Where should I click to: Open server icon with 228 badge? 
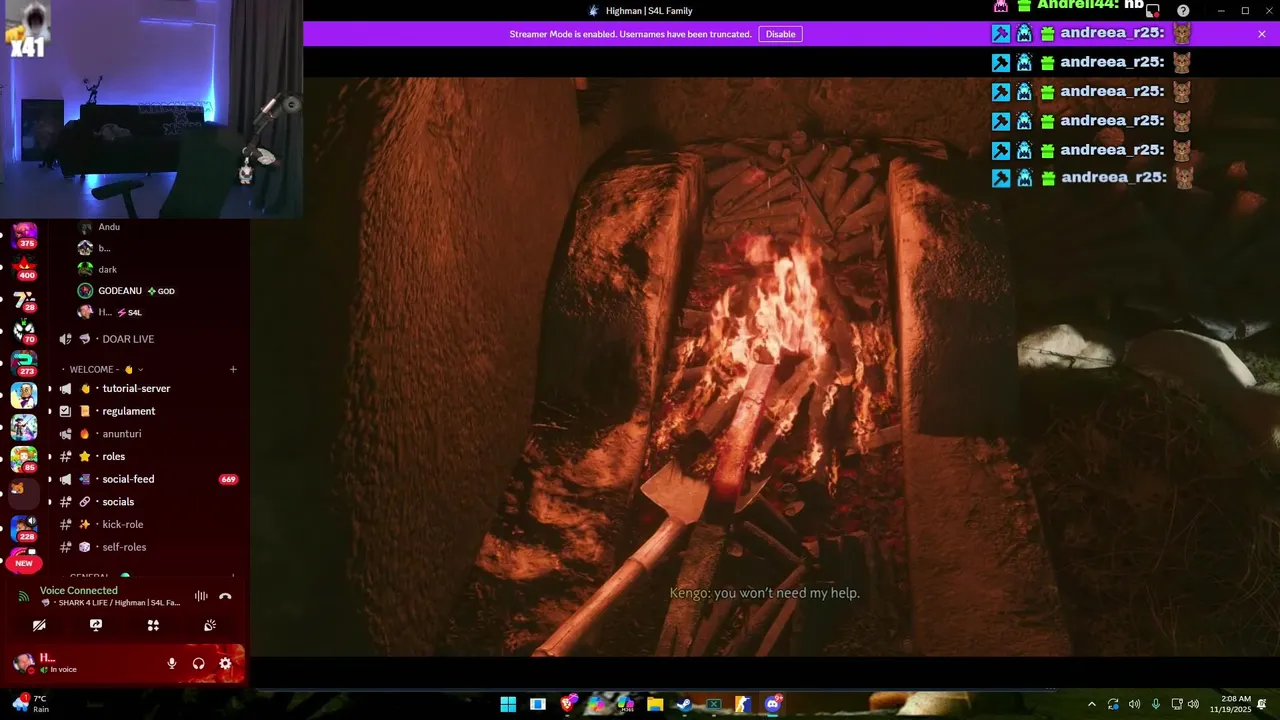(24, 528)
